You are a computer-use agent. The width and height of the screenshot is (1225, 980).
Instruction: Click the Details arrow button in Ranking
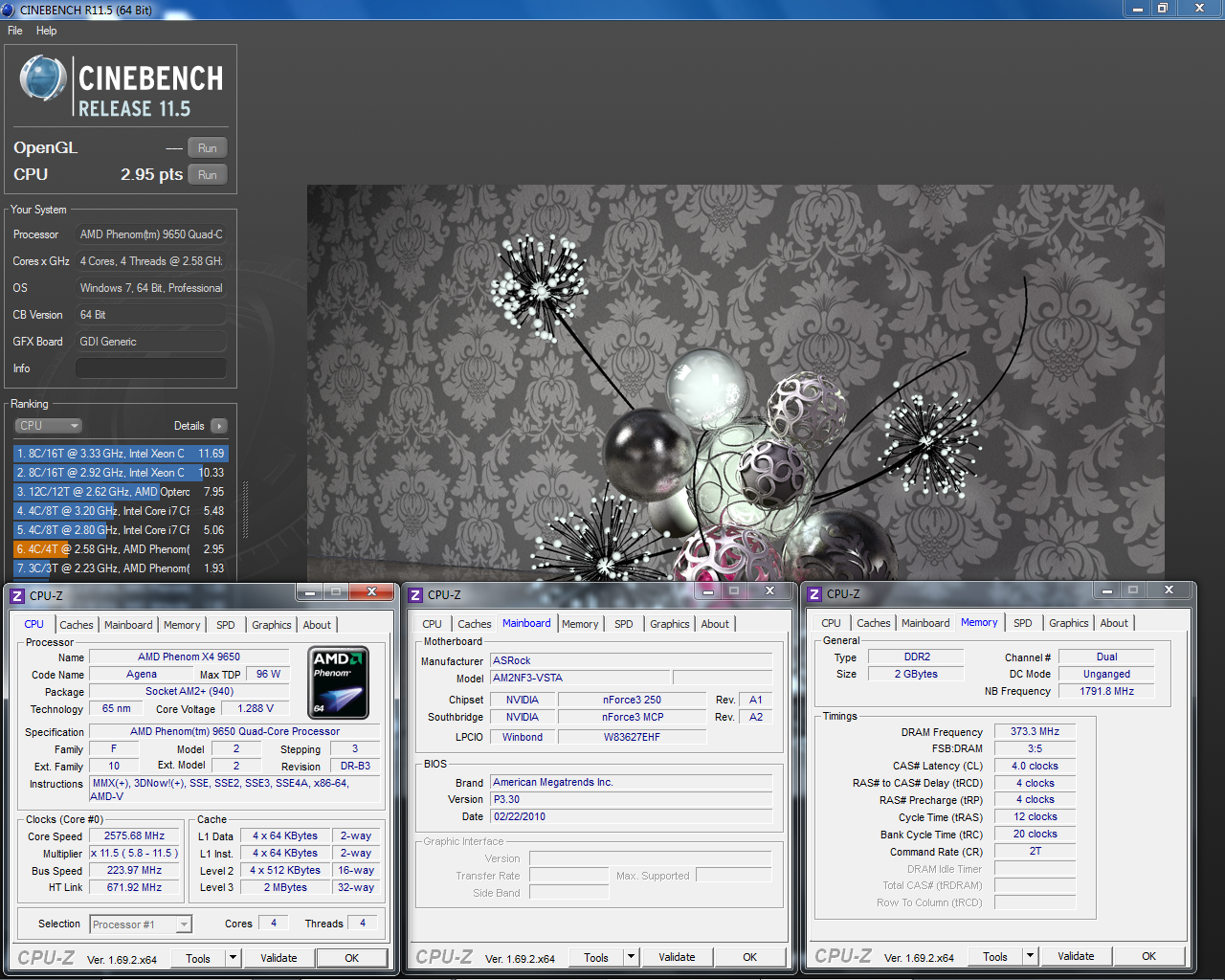(219, 426)
